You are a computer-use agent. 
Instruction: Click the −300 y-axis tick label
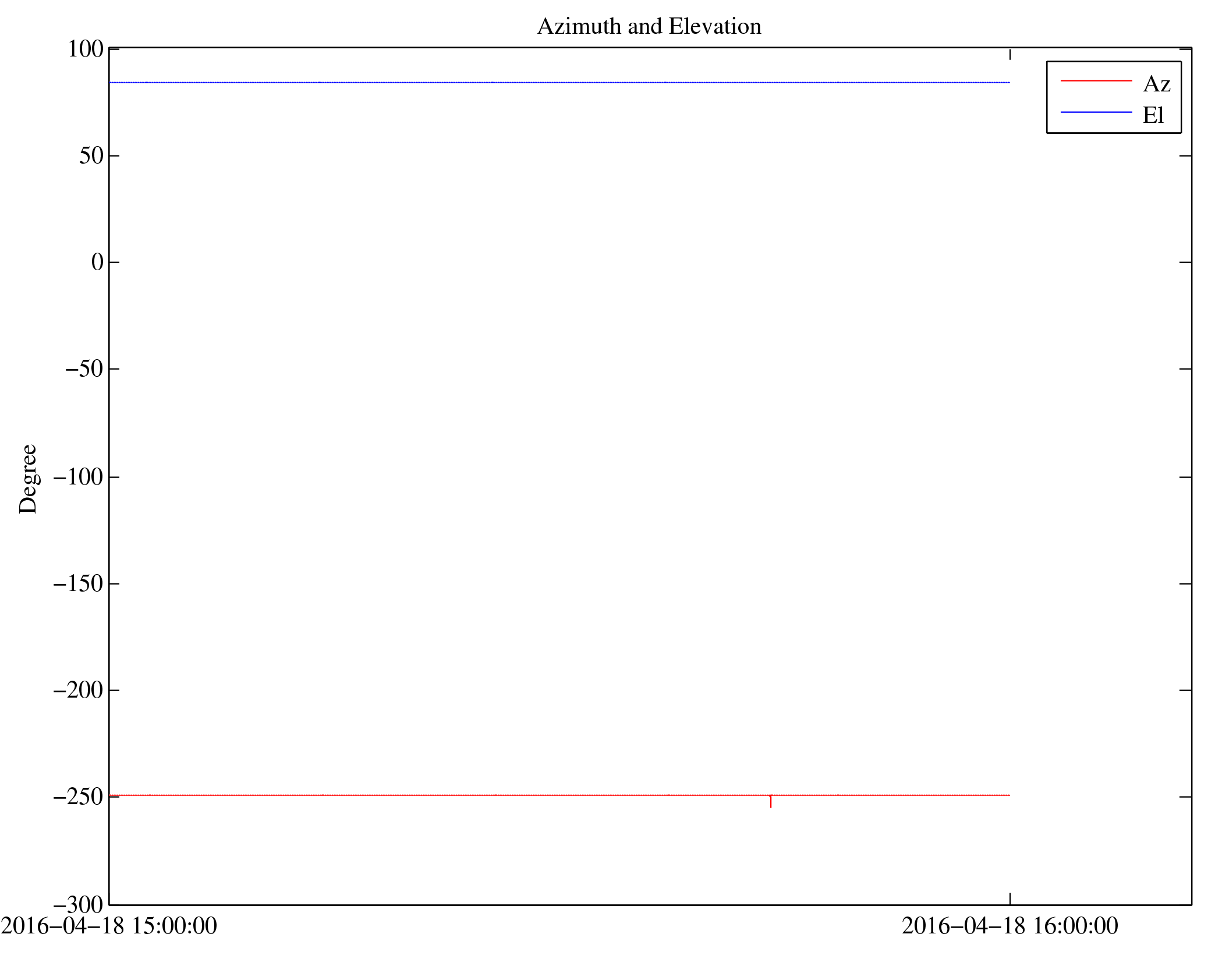pyautogui.click(x=78, y=905)
